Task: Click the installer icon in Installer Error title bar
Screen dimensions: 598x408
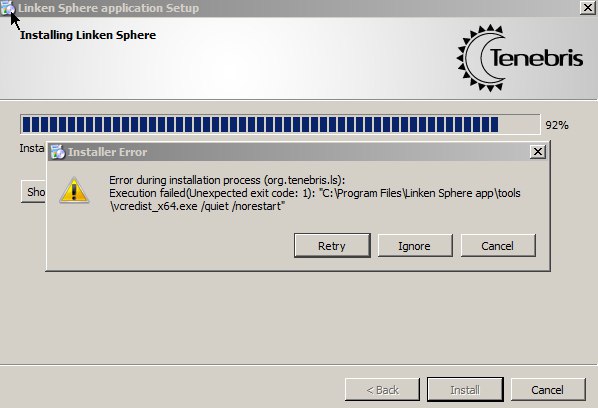Action: pos(58,152)
